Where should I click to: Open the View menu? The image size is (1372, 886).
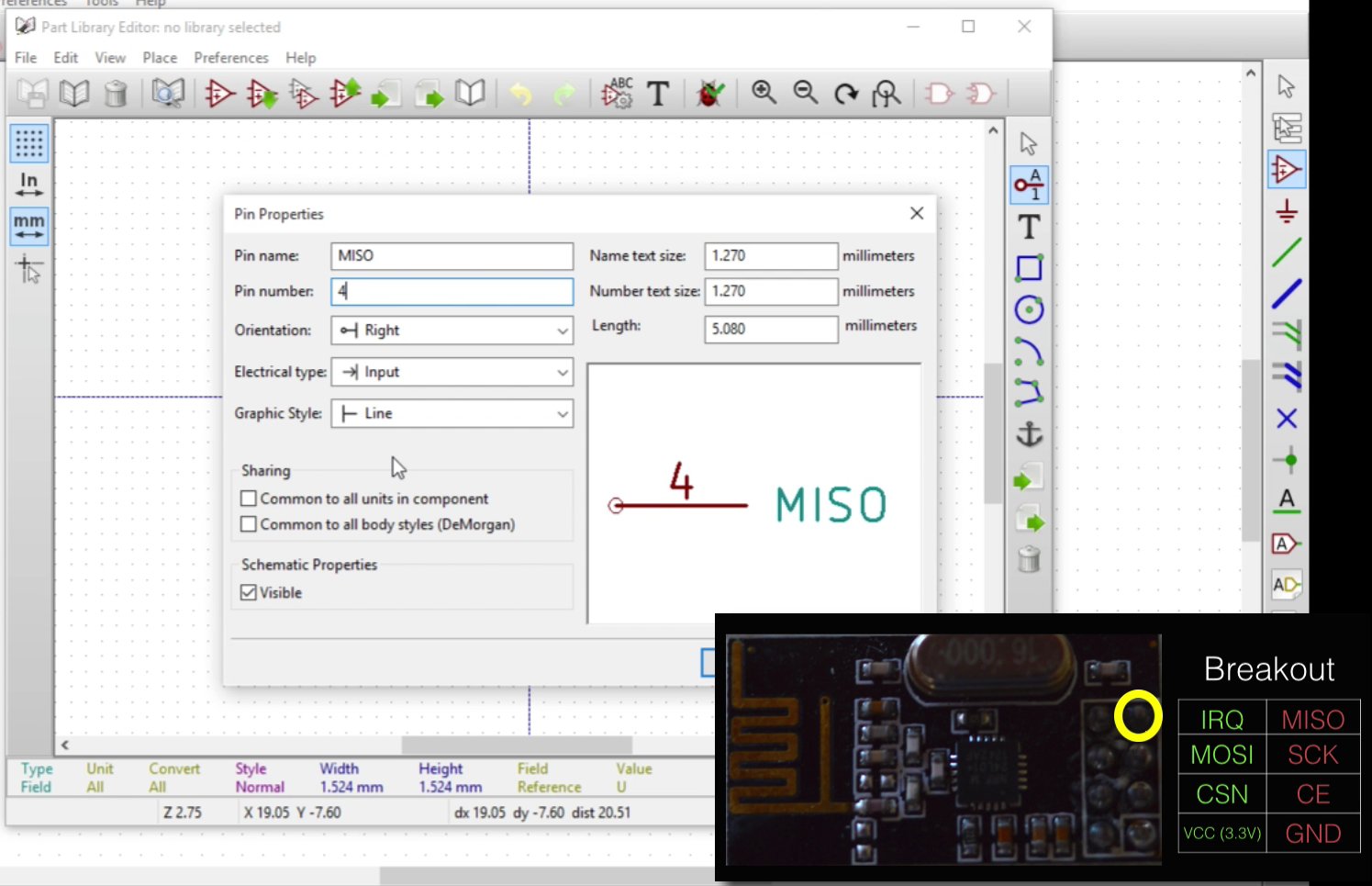pos(110,58)
